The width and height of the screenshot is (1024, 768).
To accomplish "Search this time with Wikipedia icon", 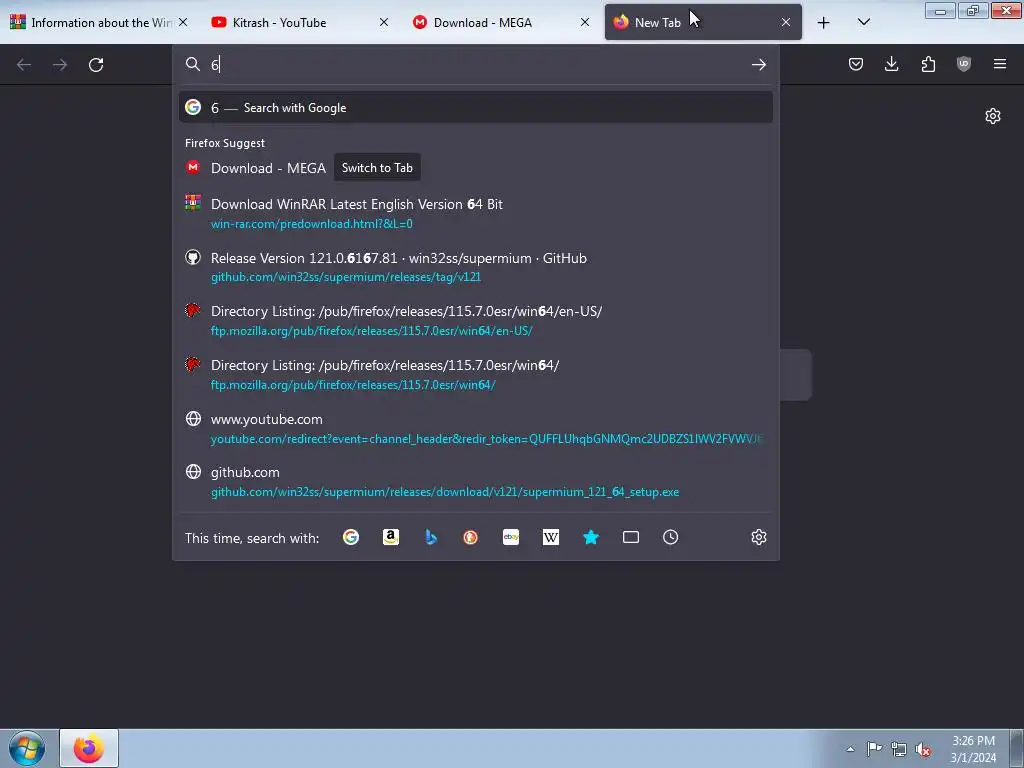I will [551, 537].
